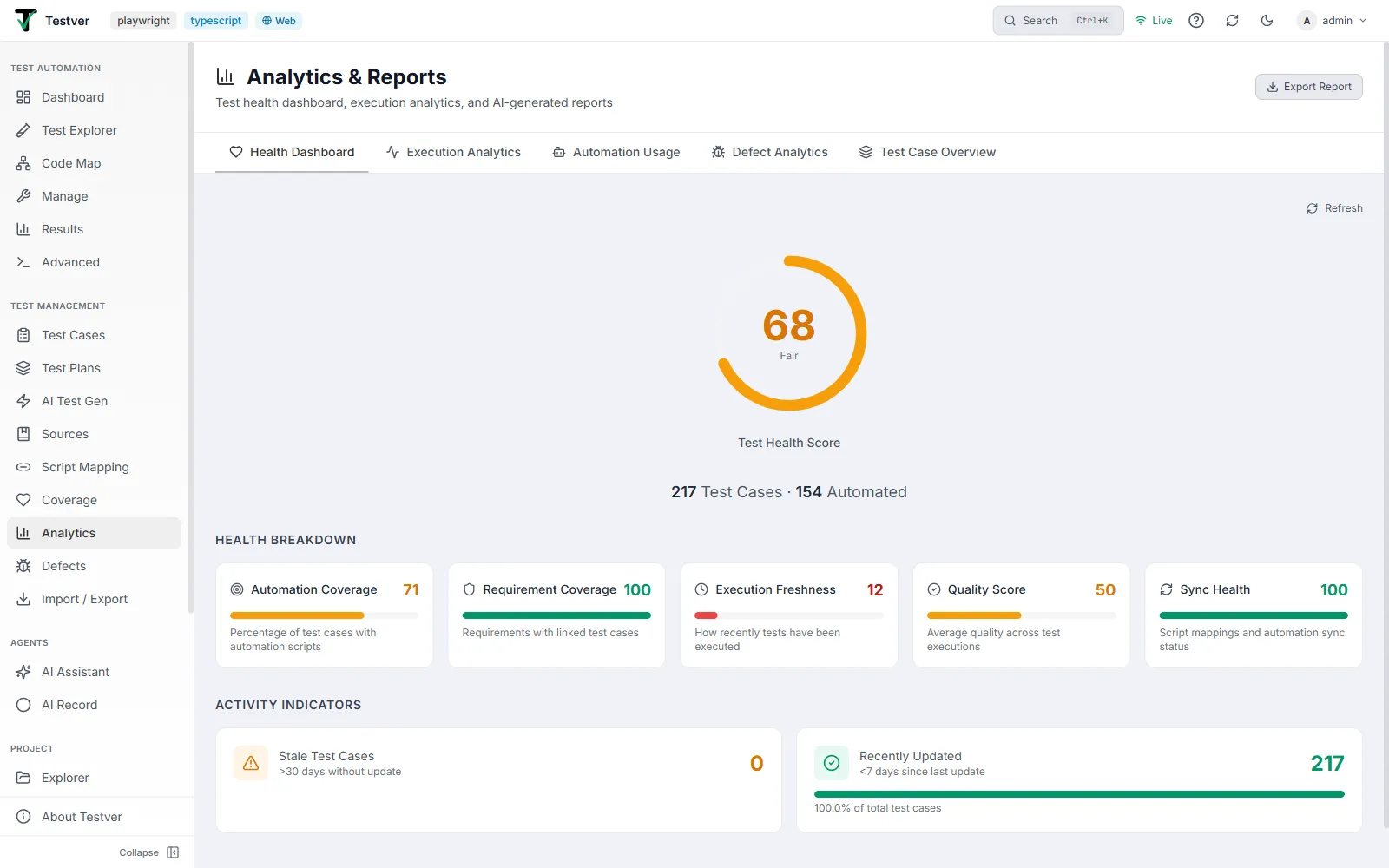Click the Refresh button
The image size is (1389, 868).
pos(1334,208)
